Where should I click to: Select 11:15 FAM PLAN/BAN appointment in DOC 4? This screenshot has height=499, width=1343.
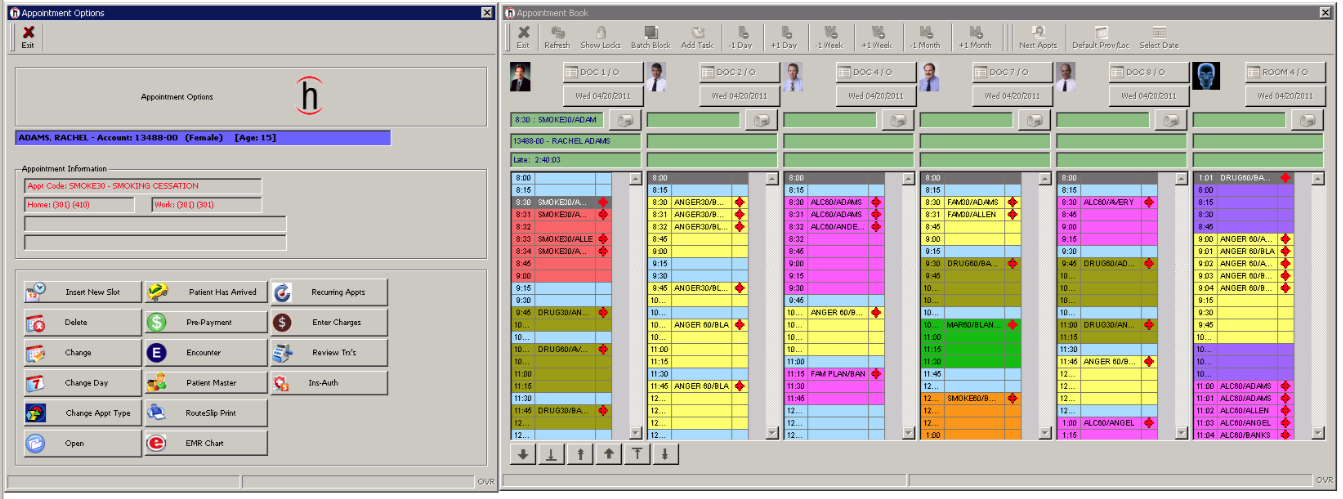833,373
